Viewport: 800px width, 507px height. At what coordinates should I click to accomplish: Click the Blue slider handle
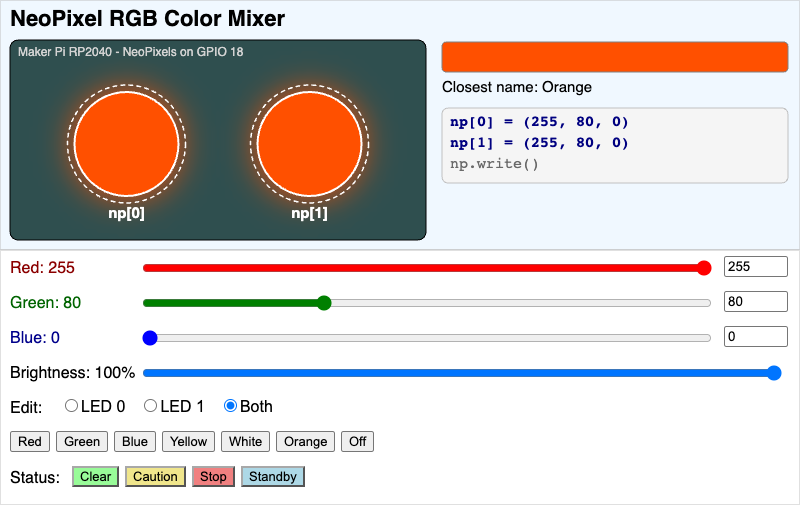click(150, 338)
